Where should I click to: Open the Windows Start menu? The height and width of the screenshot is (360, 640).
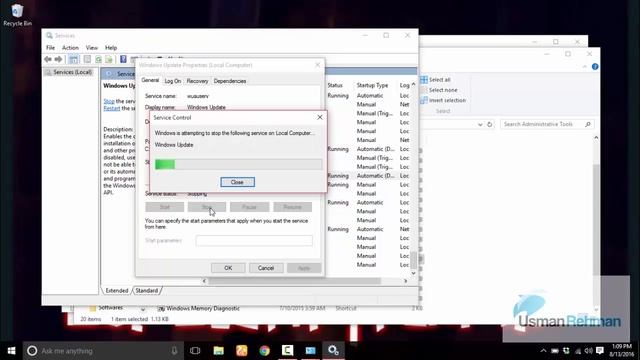coord(11,351)
